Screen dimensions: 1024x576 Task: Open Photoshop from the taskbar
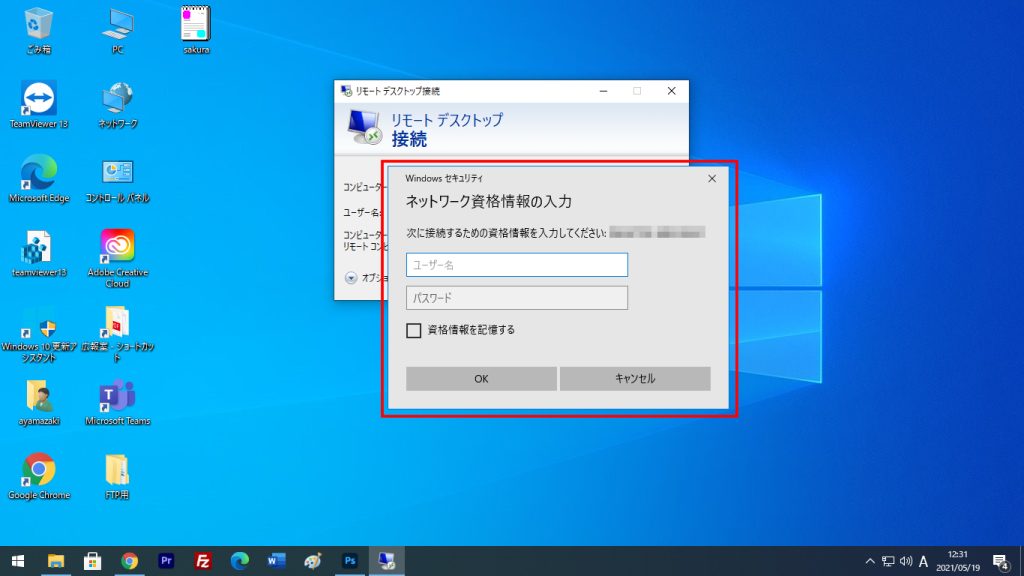click(349, 561)
